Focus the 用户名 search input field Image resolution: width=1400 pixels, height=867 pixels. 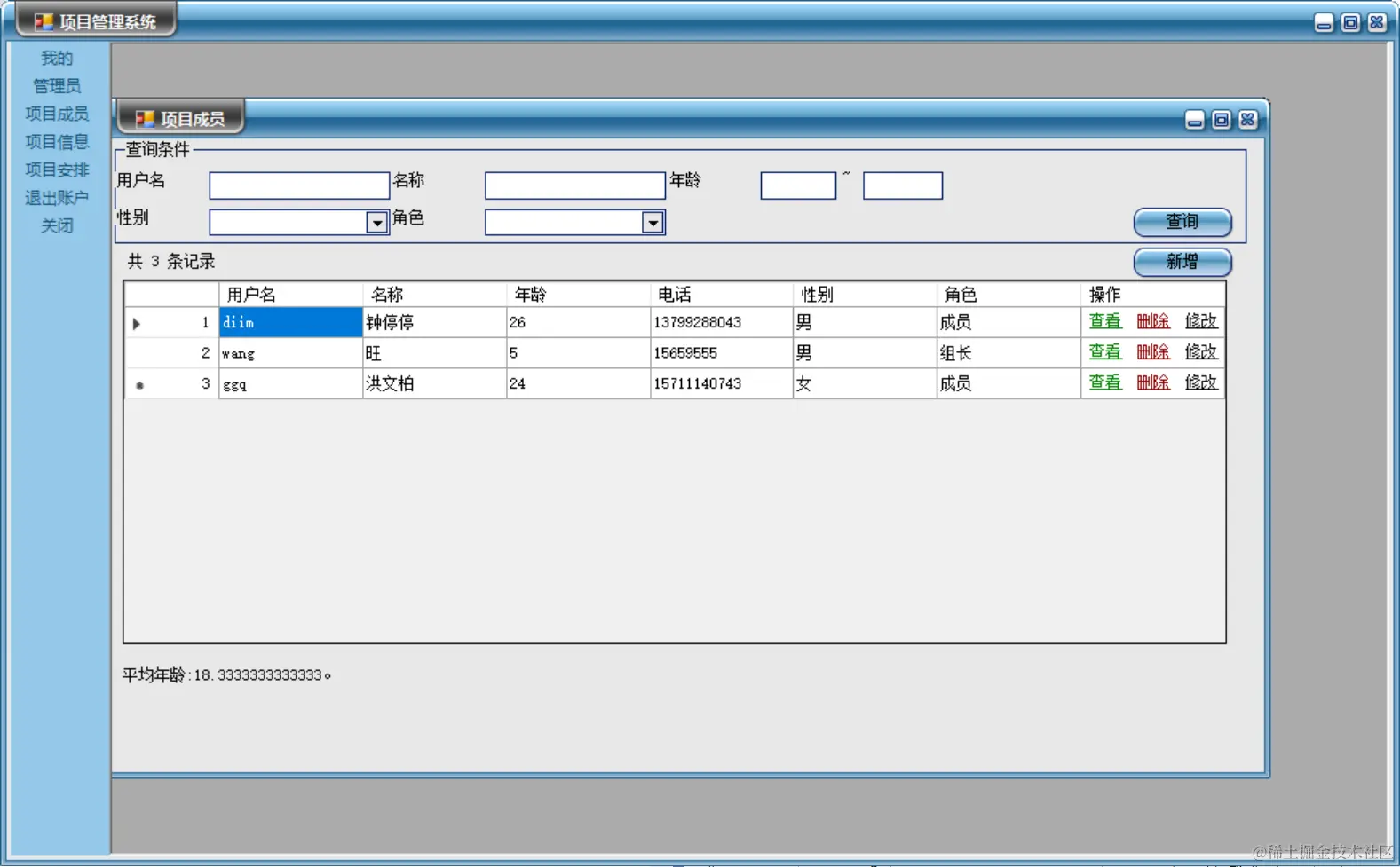299,185
